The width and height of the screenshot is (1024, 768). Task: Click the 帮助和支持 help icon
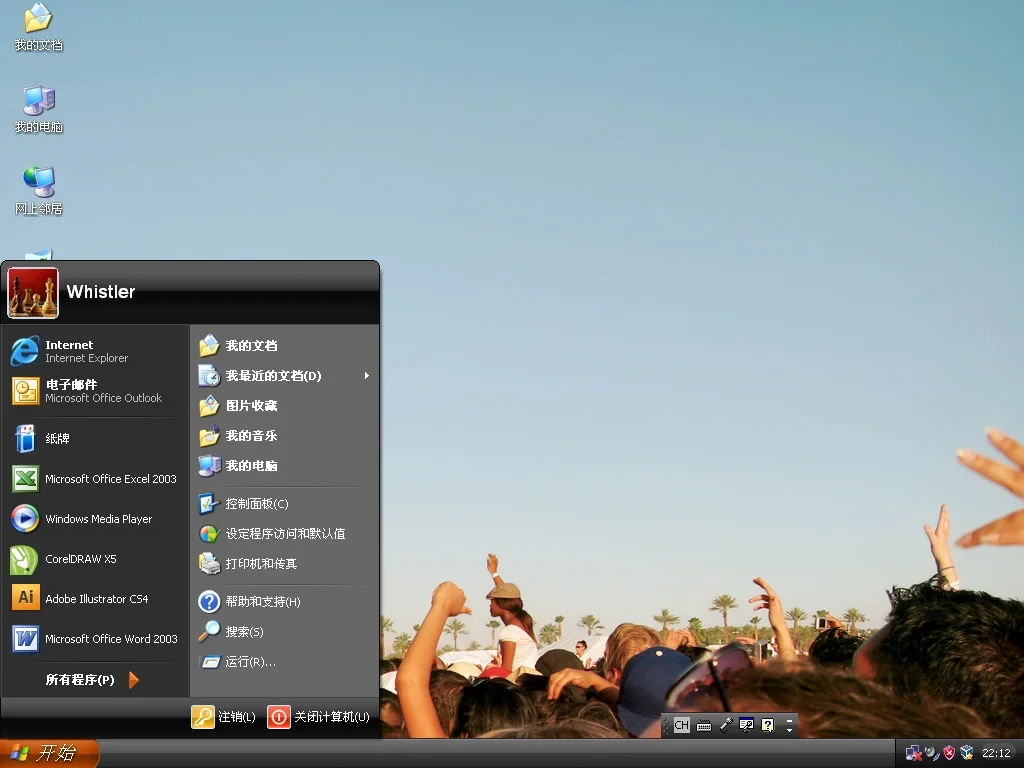(x=209, y=601)
